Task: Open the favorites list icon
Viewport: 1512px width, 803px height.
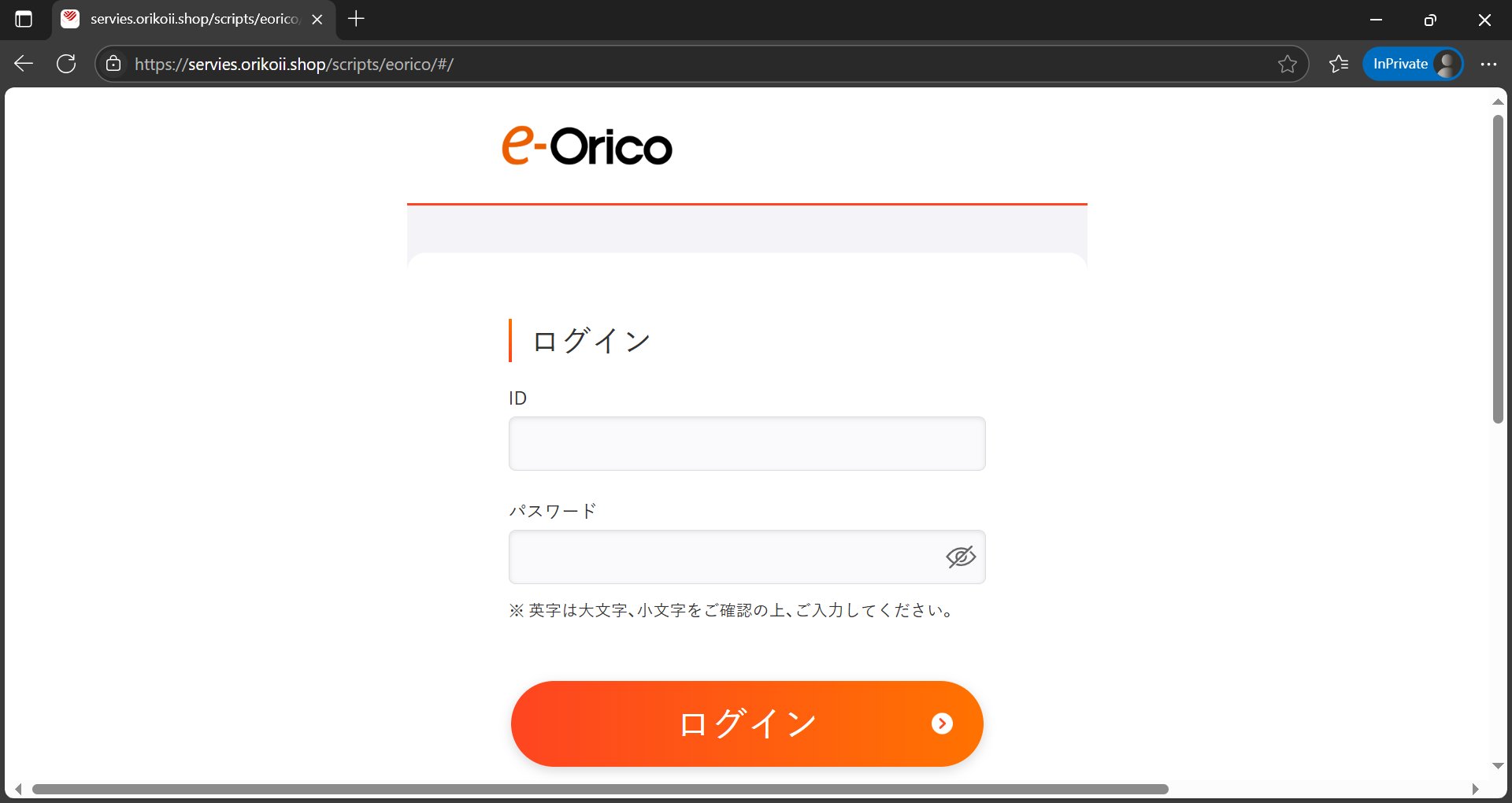Action: point(1339,64)
